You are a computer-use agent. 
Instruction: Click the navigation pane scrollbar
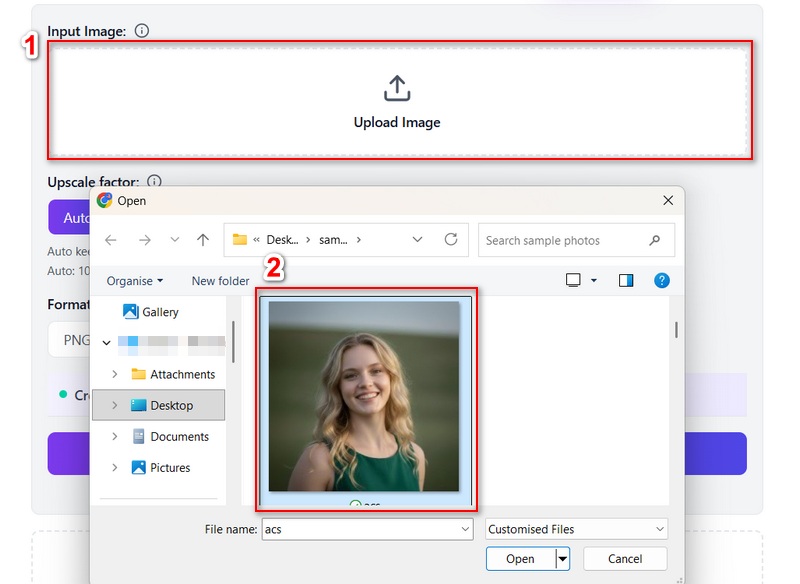233,342
